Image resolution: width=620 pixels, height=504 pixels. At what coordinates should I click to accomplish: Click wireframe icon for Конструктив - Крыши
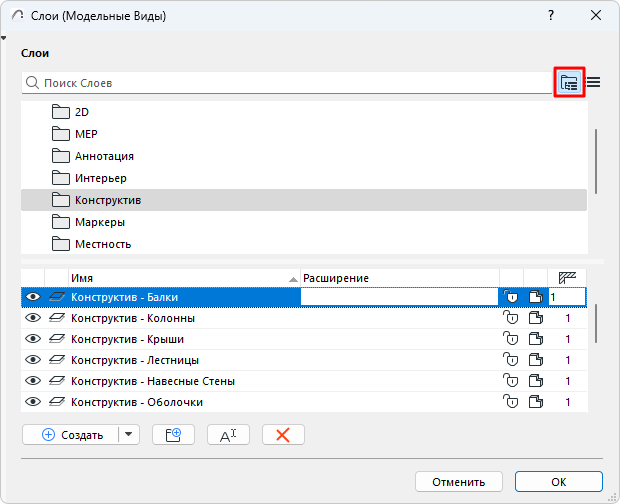536,339
